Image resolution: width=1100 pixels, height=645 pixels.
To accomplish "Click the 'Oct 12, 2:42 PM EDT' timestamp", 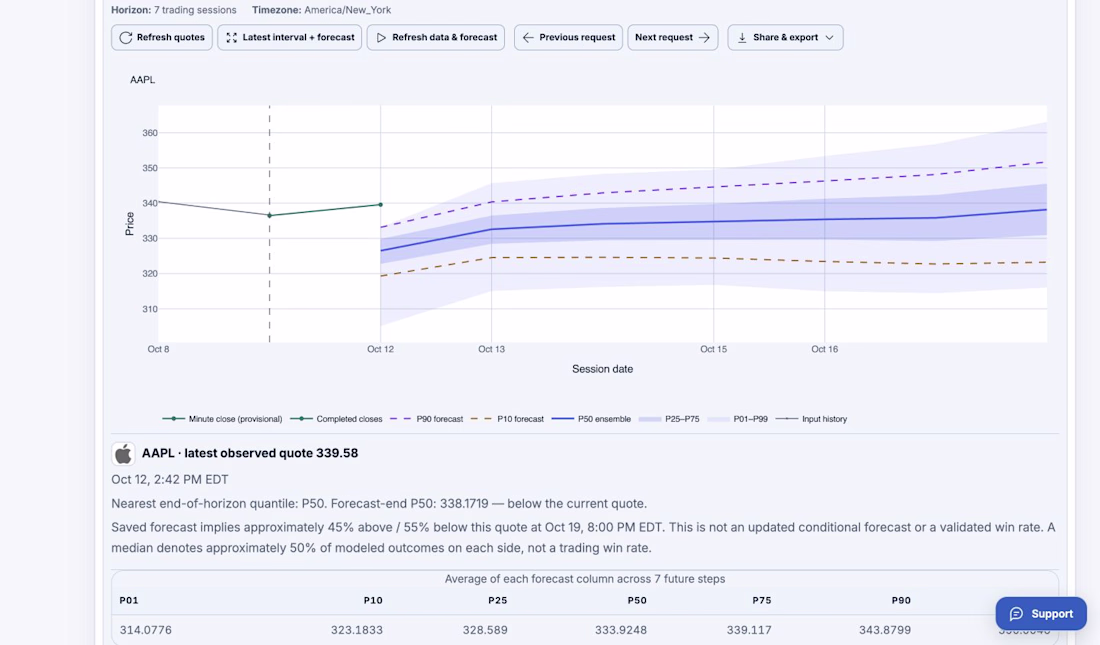I will [170, 480].
